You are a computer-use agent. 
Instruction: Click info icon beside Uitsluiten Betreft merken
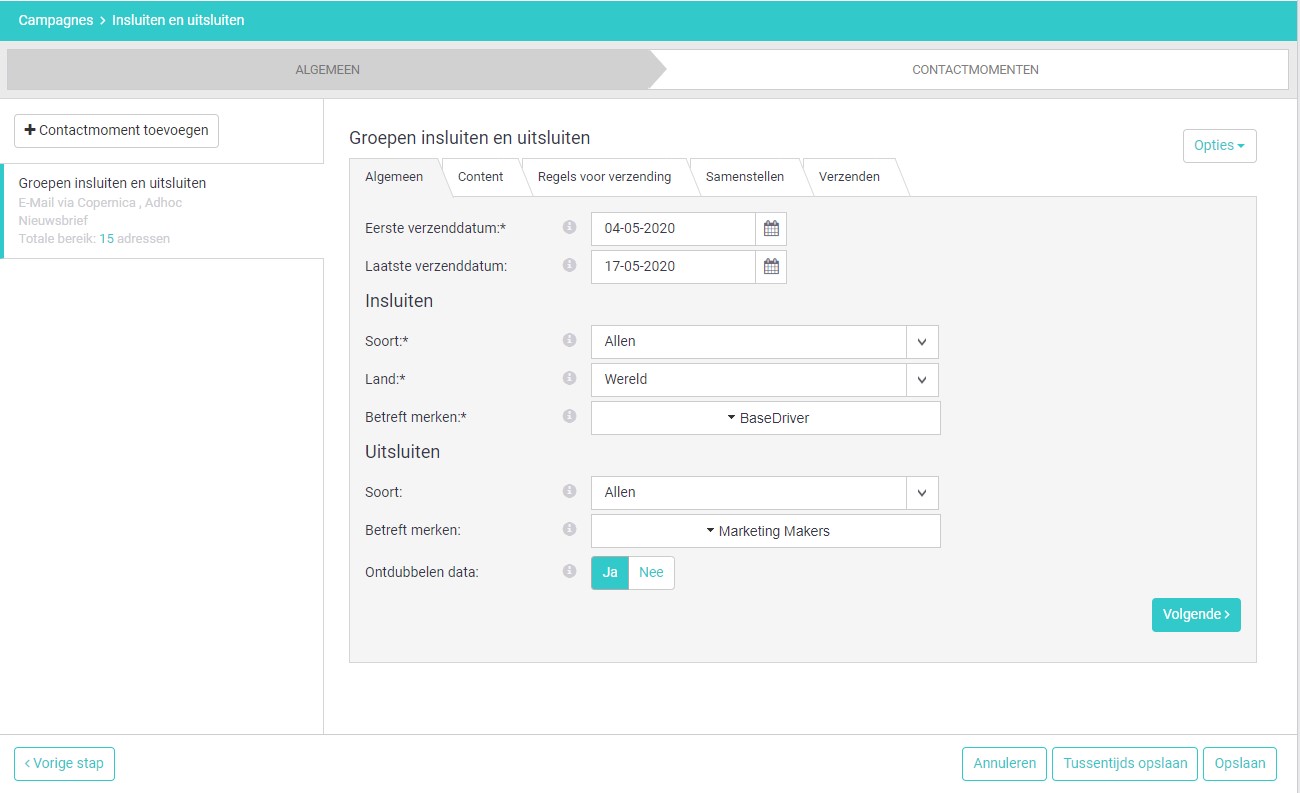click(569, 529)
